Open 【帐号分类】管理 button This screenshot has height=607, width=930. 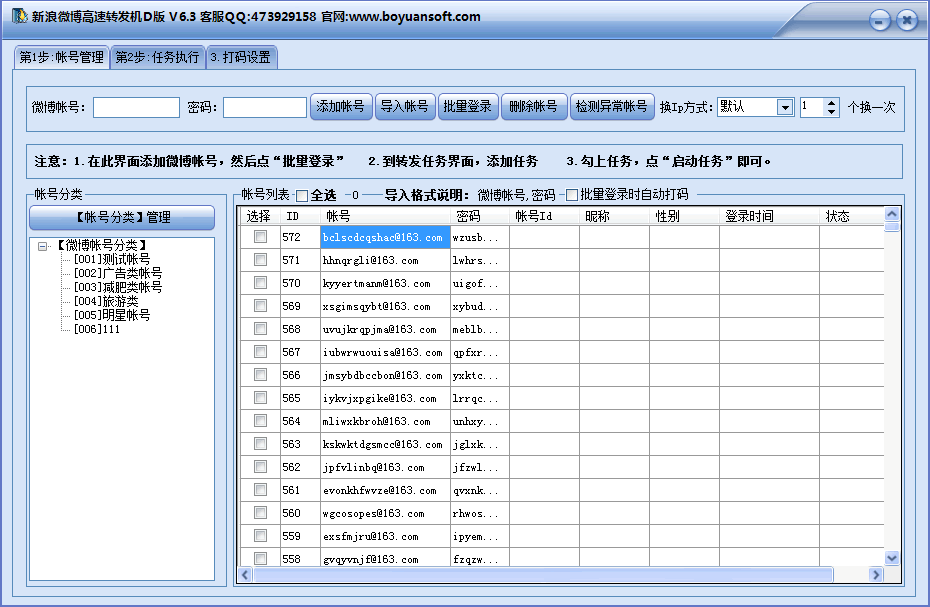point(122,218)
